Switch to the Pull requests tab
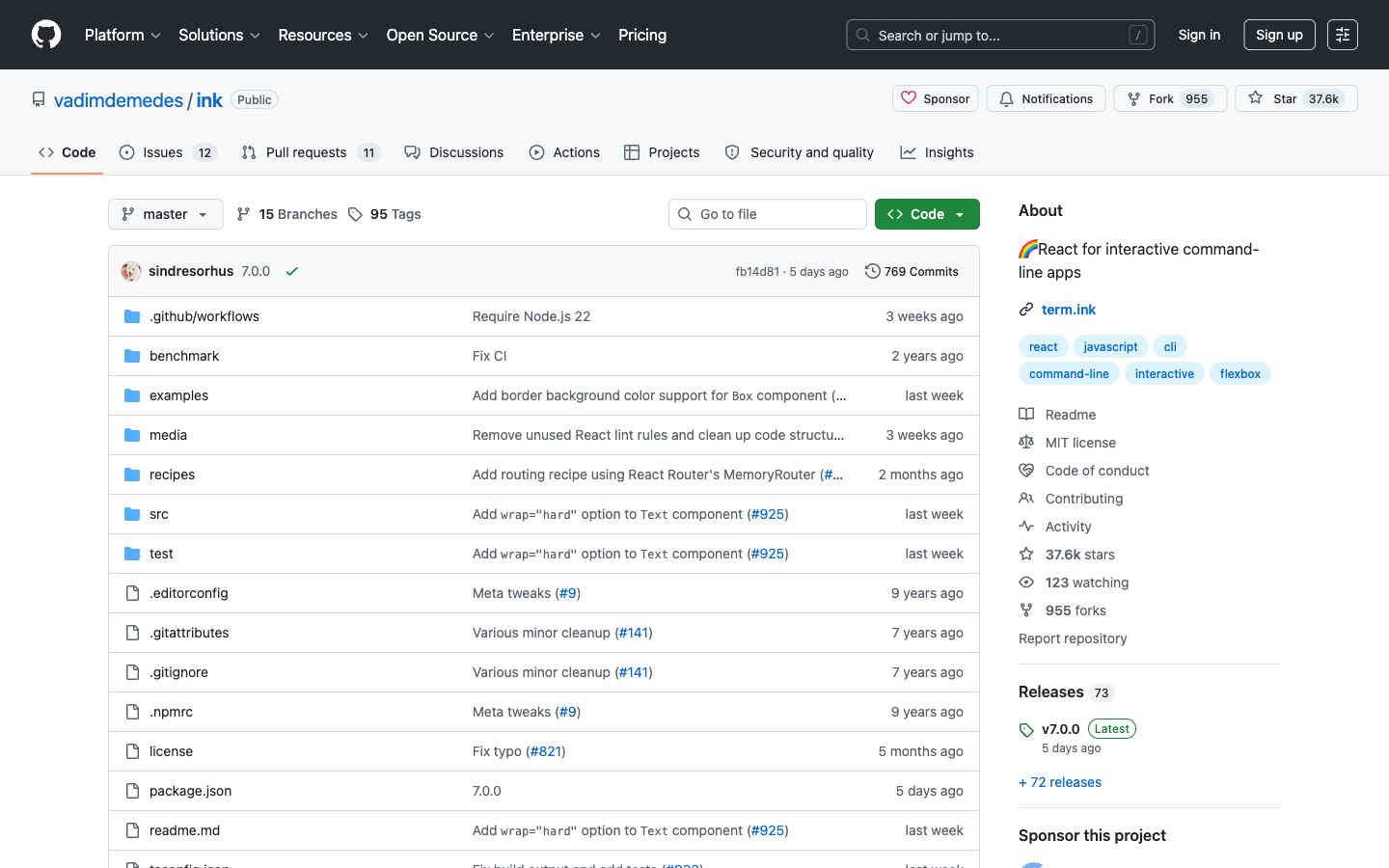The height and width of the screenshot is (868, 1389). [311, 152]
